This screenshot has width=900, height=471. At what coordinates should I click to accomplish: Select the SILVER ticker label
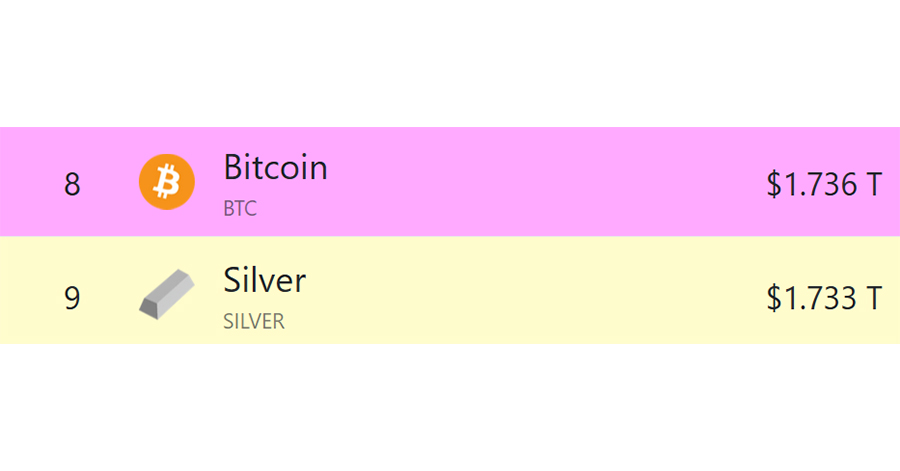pyautogui.click(x=254, y=321)
